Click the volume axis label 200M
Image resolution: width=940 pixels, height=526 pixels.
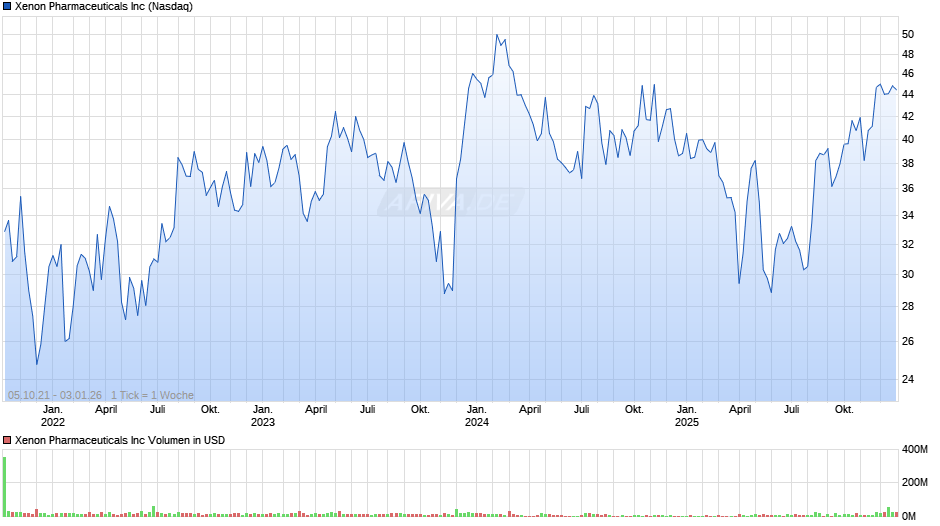point(915,482)
